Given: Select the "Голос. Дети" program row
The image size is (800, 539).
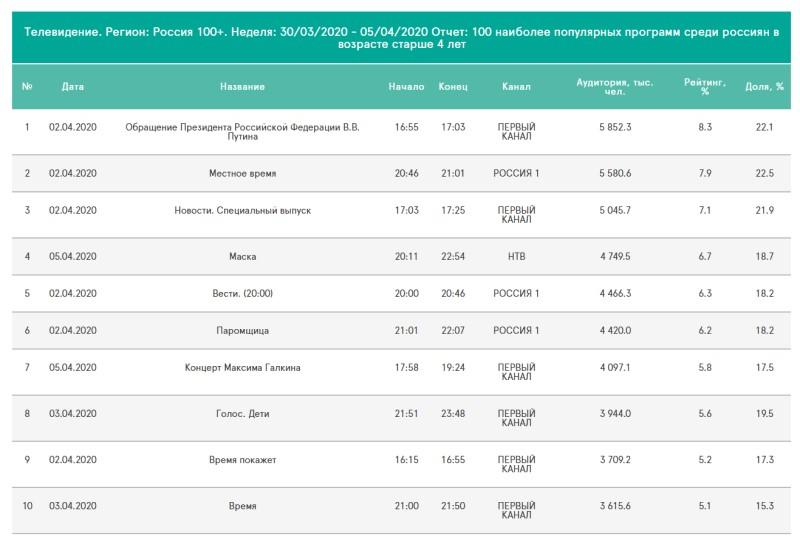Looking at the screenshot, I should (242, 414).
